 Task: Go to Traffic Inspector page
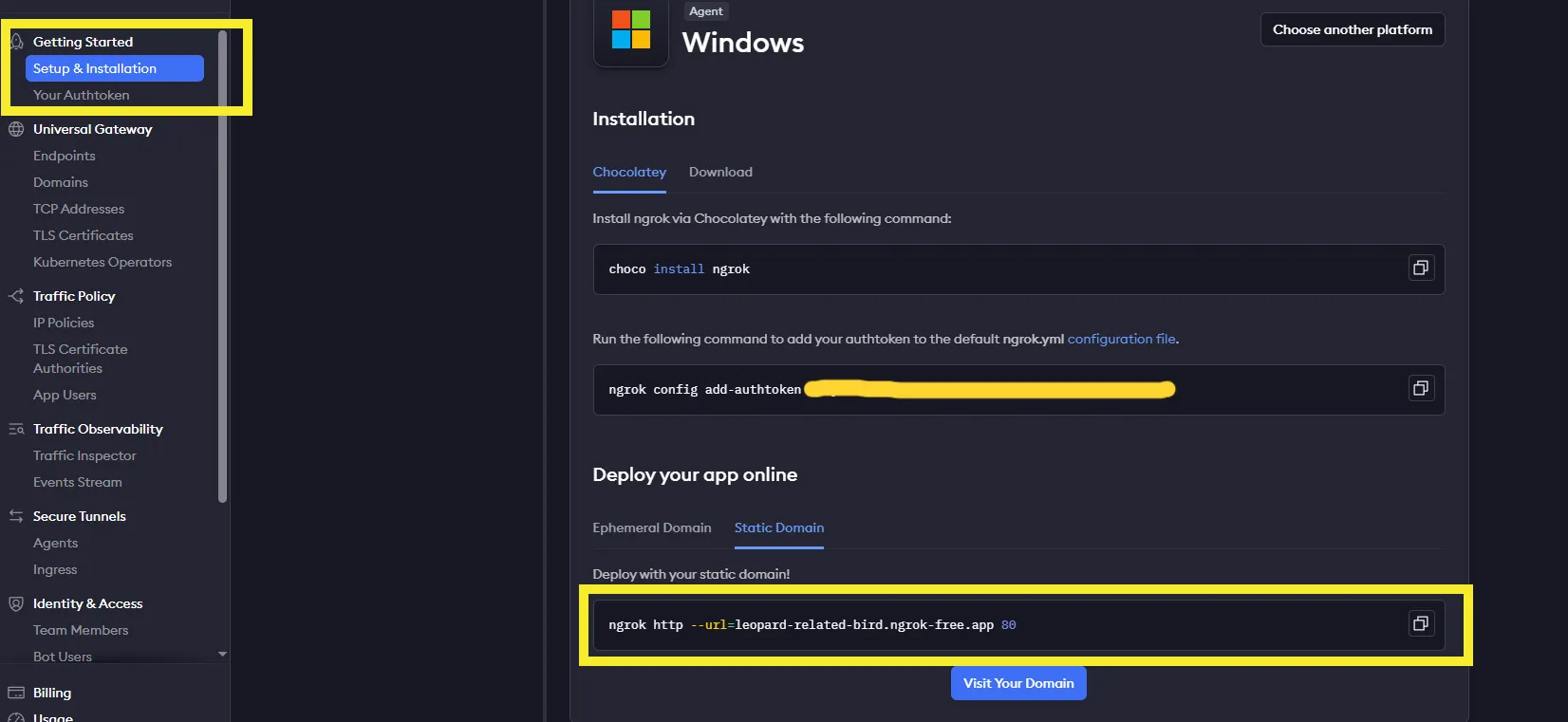coord(84,455)
